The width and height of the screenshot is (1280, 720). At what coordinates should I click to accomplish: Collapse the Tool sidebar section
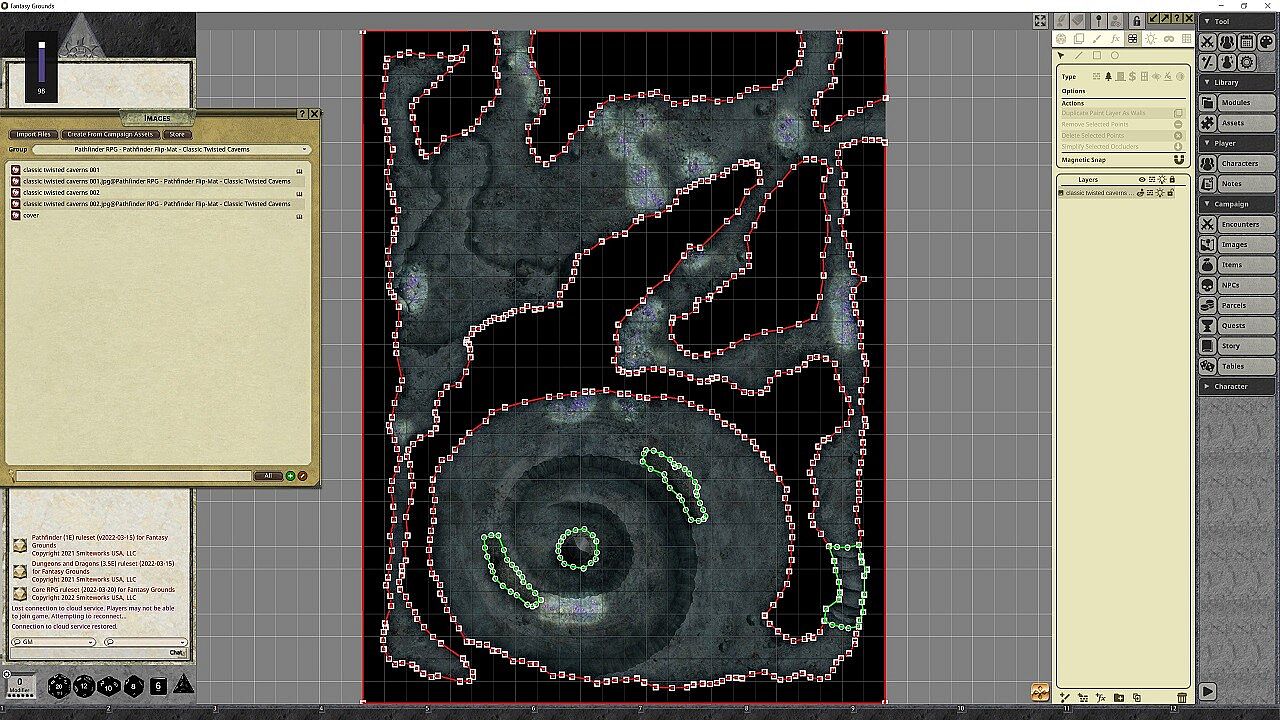click(1237, 21)
